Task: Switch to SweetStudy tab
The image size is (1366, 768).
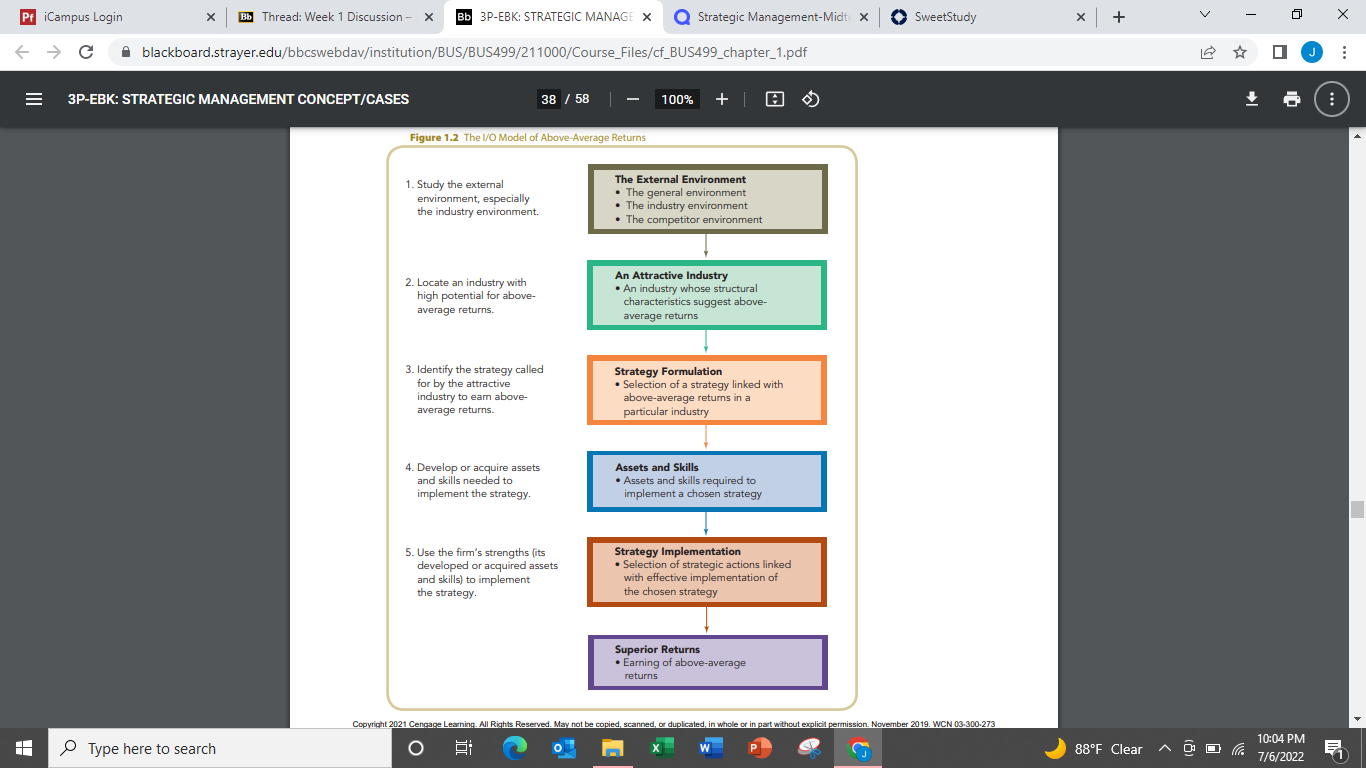Action: pos(988,17)
